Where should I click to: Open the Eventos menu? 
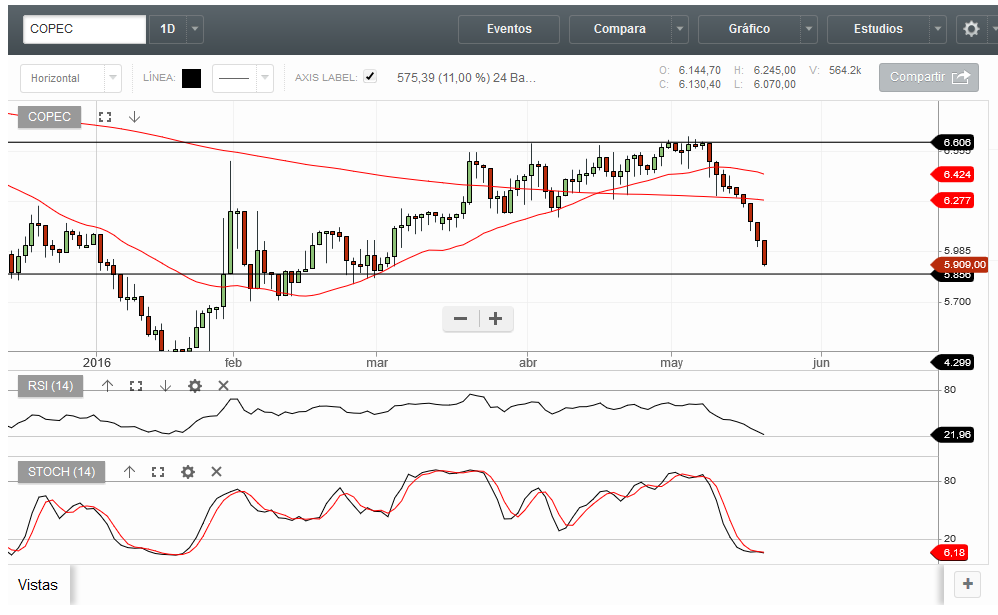(x=509, y=29)
